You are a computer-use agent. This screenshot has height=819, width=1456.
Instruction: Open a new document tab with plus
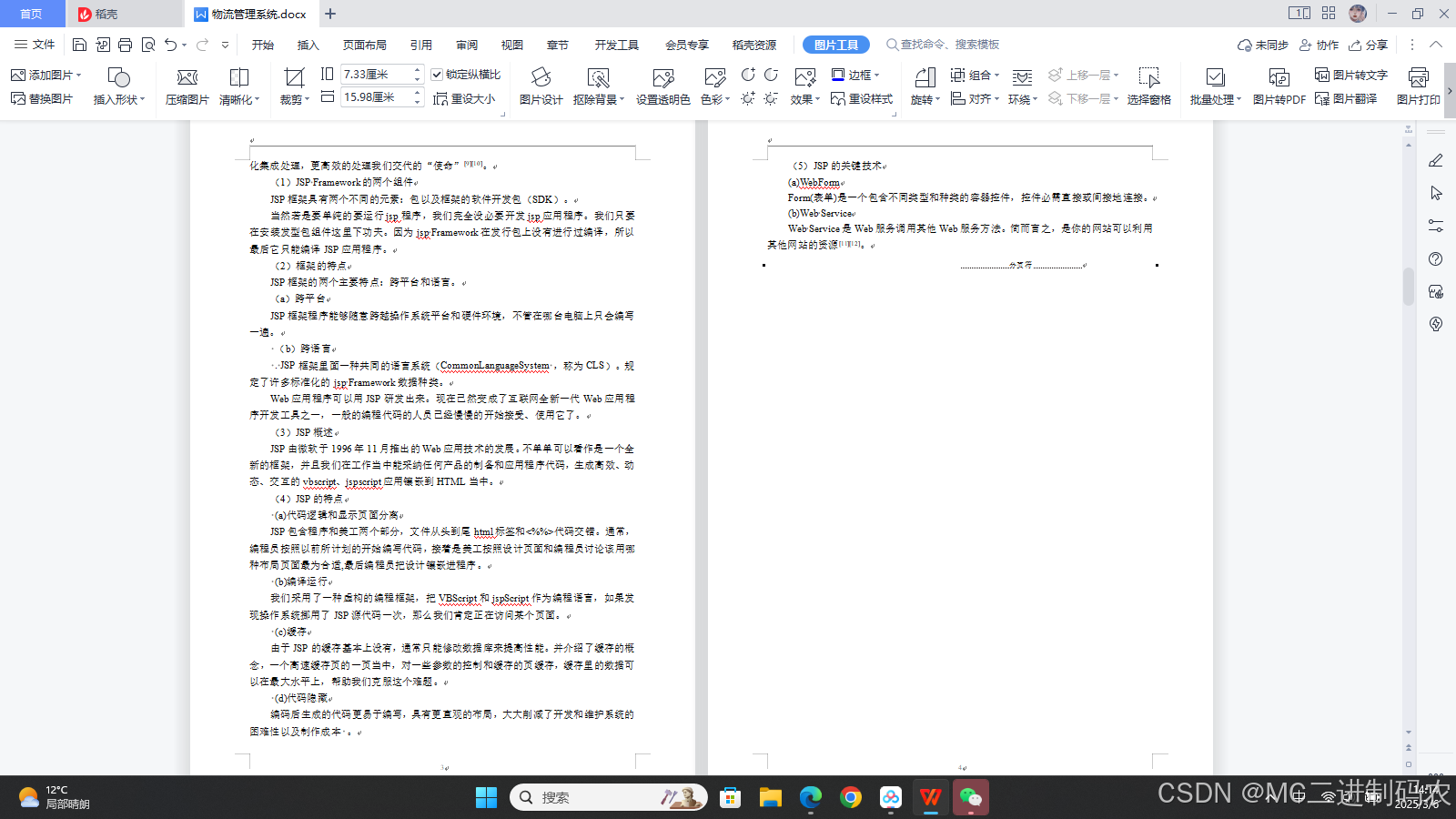click(330, 14)
